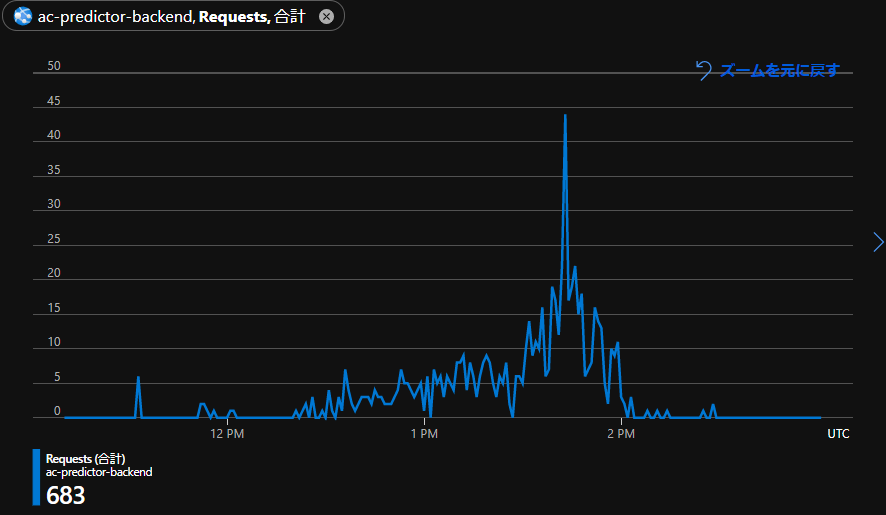Click the 5 y-axis label
The image size is (886, 515).
(57, 376)
